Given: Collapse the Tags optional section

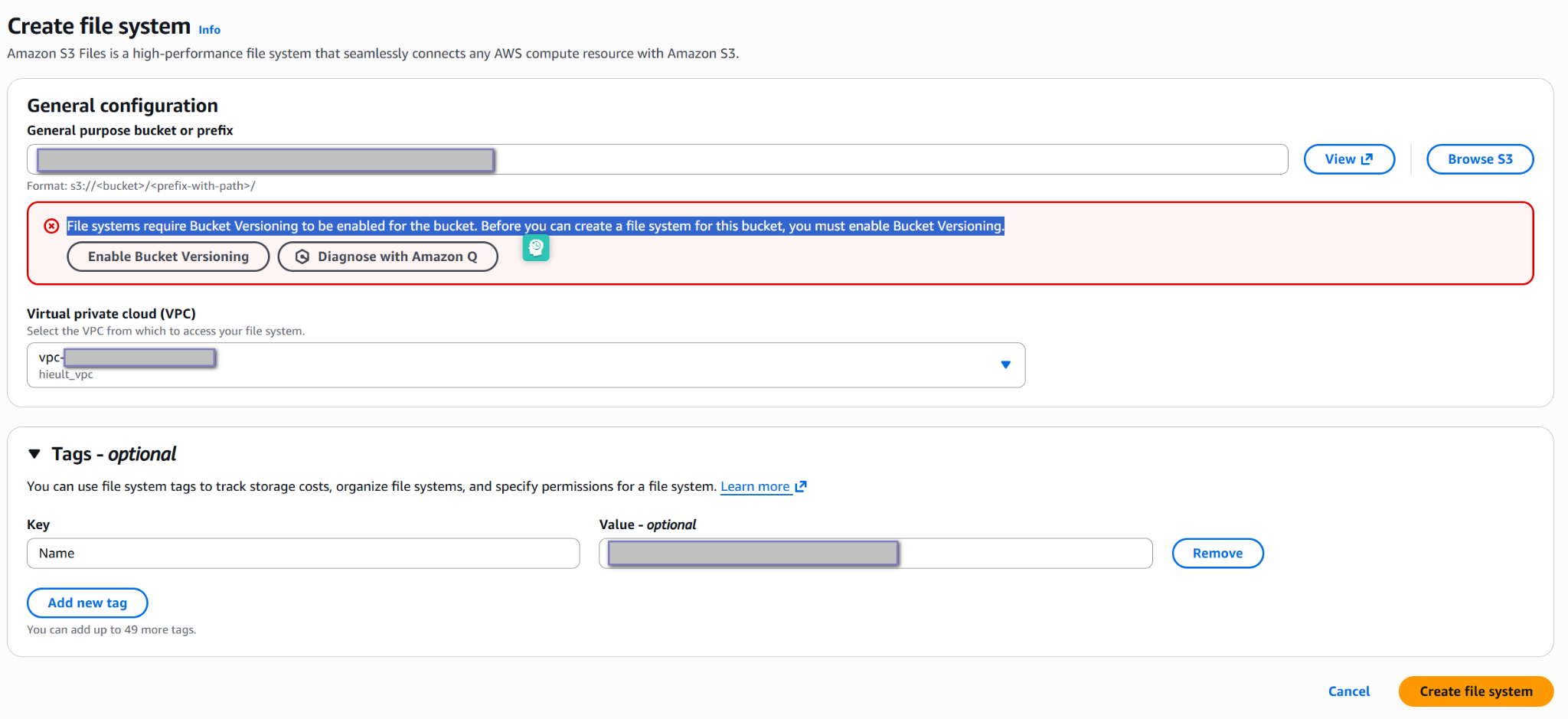Looking at the screenshot, I should point(34,454).
